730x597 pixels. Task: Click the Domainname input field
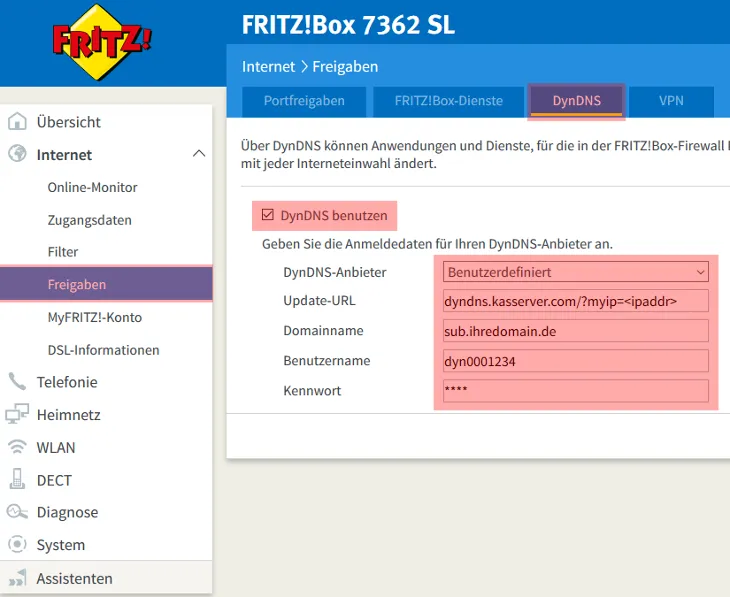coord(575,331)
